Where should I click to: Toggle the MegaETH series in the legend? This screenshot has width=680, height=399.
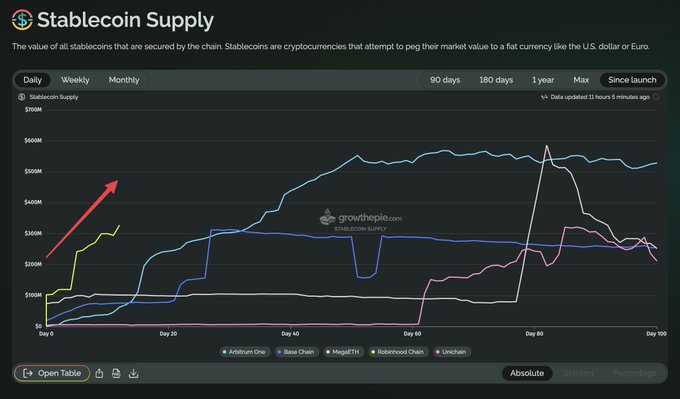coord(343,352)
